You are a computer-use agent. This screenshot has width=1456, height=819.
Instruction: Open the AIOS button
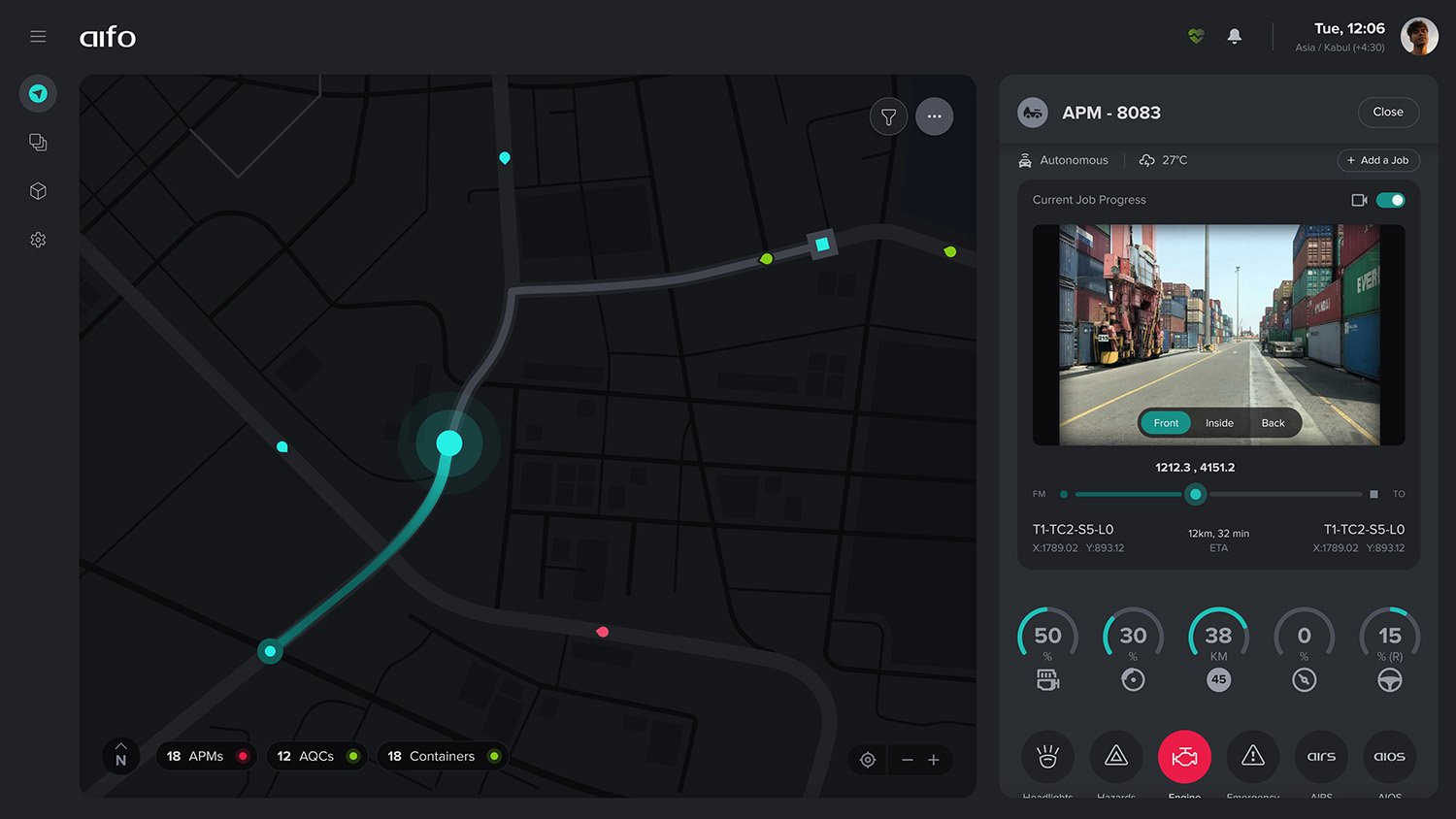(1389, 757)
